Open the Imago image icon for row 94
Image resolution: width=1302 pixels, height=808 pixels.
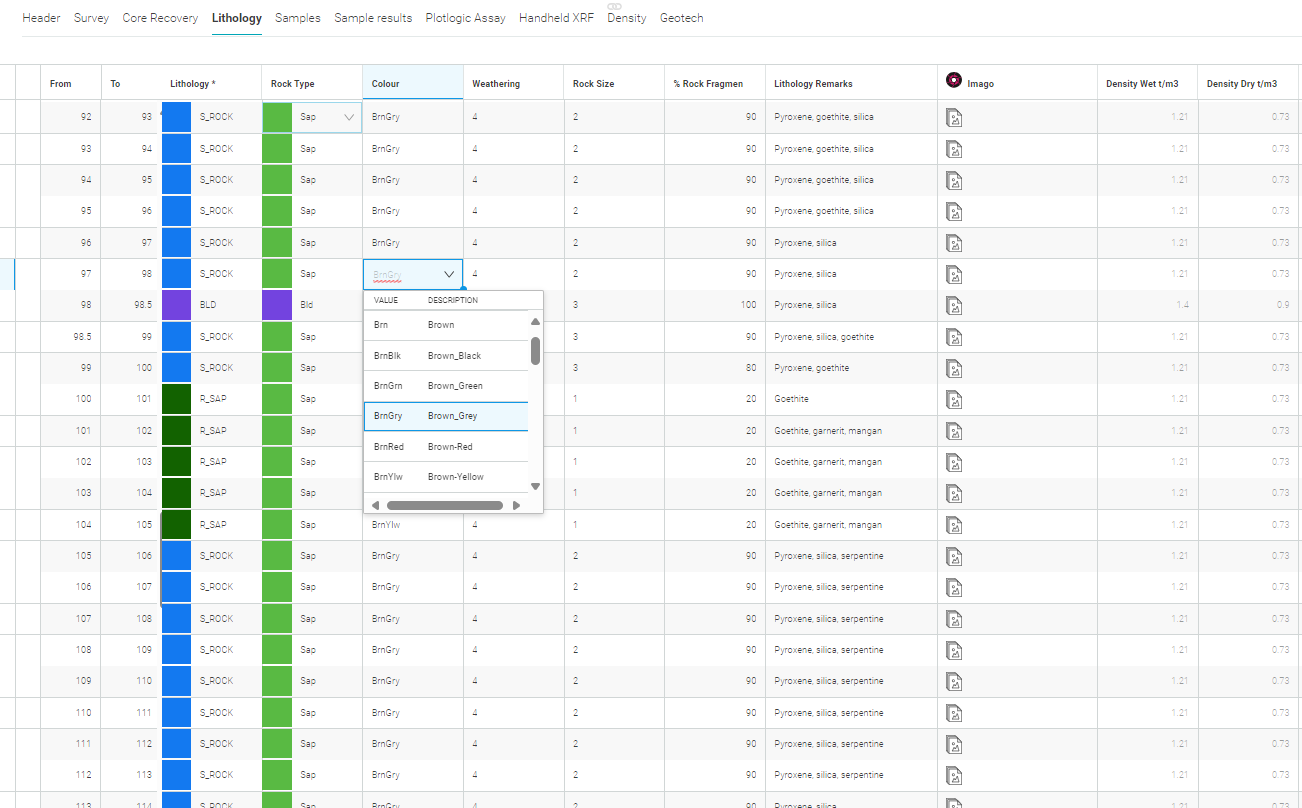coord(955,180)
